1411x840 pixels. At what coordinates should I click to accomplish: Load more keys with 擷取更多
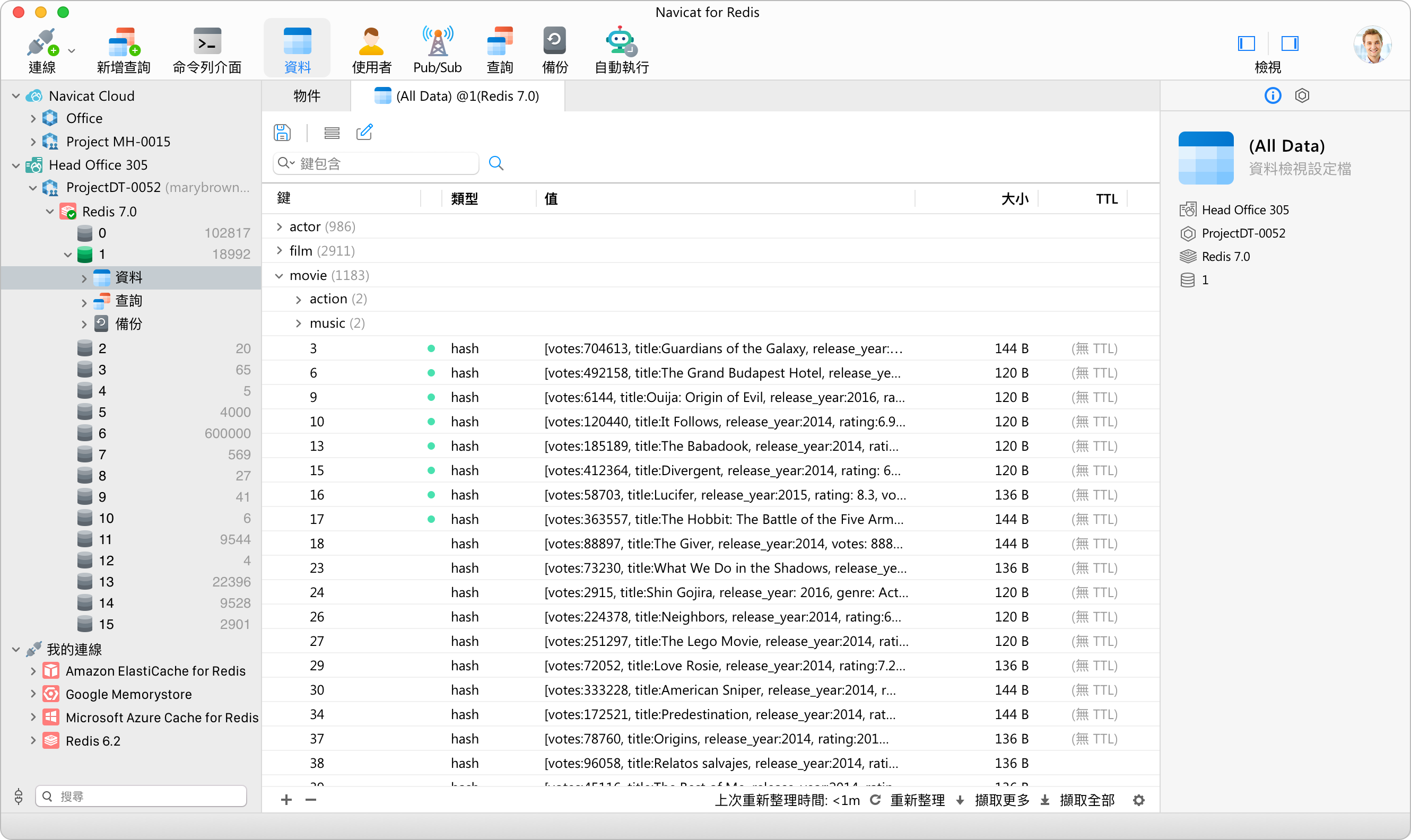1002,800
